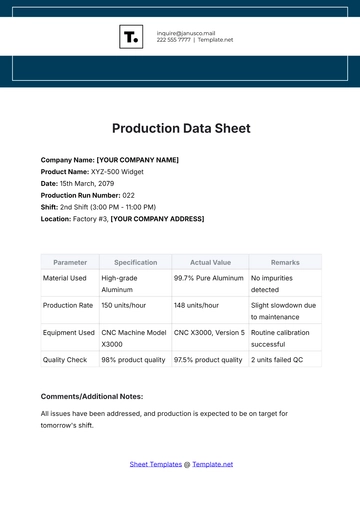The width and height of the screenshot is (360, 509).
Task: Select the Equipment Used cell
Action: pyautogui.click(x=70, y=337)
